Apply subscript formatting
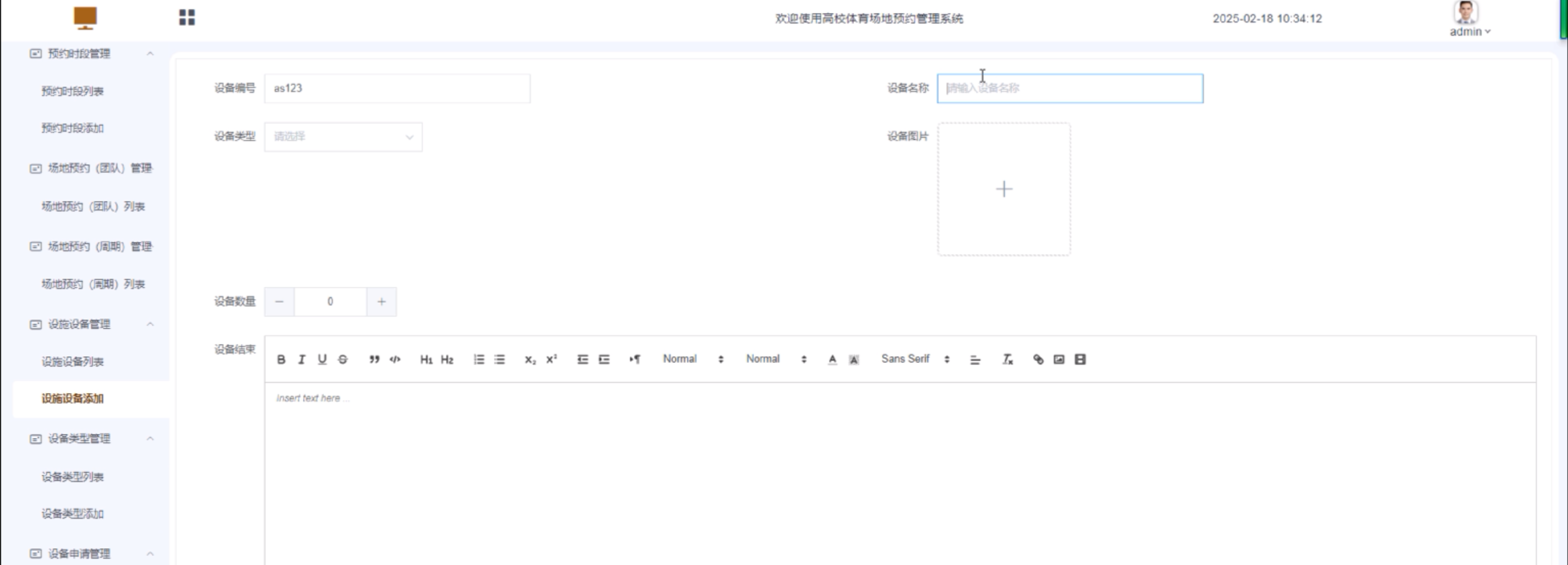The height and width of the screenshot is (565, 1568). pyautogui.click(x=530, y=359)
